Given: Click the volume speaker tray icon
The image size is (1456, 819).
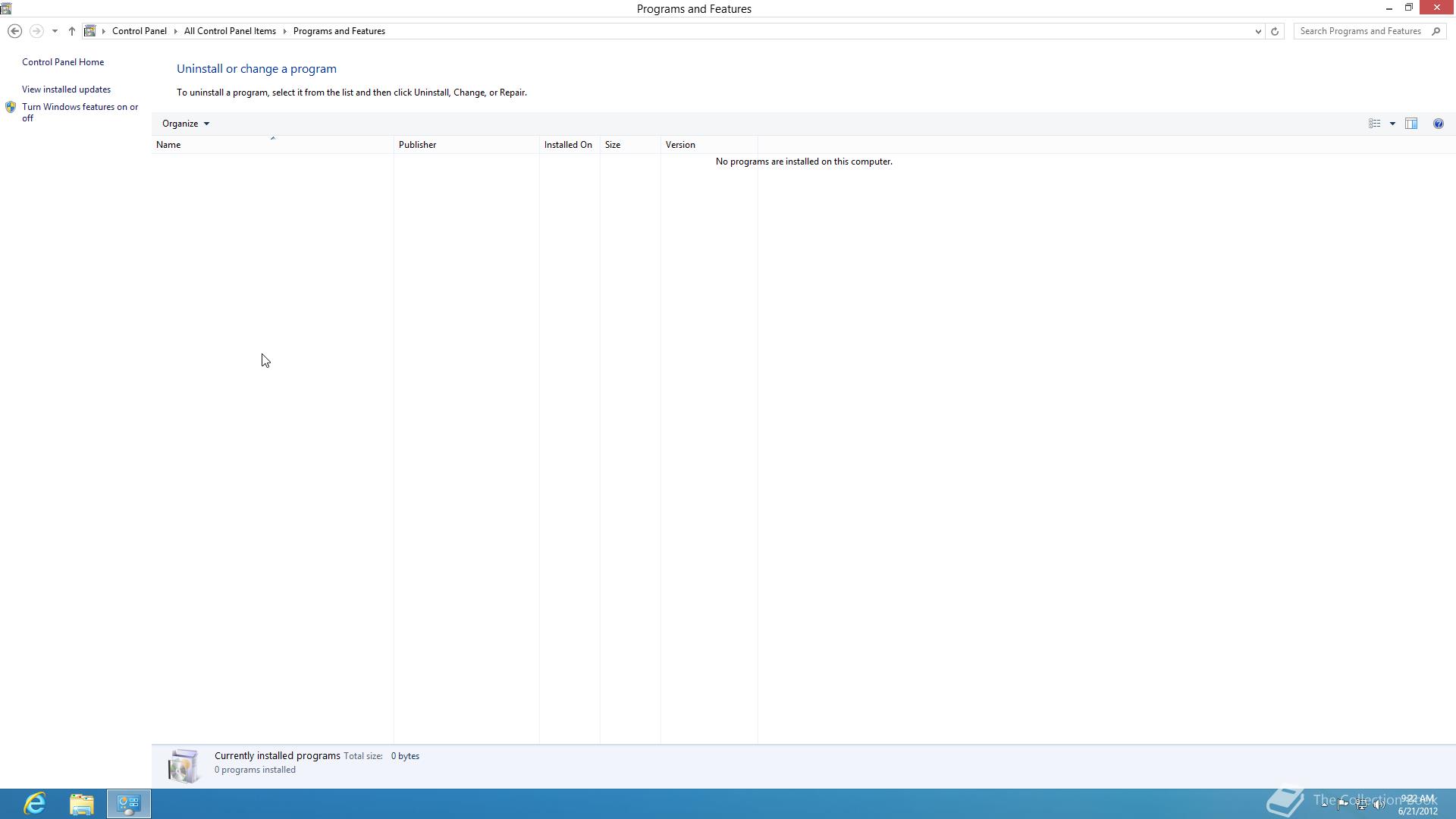Looking at the screenshot, I should coord(1379,805).
